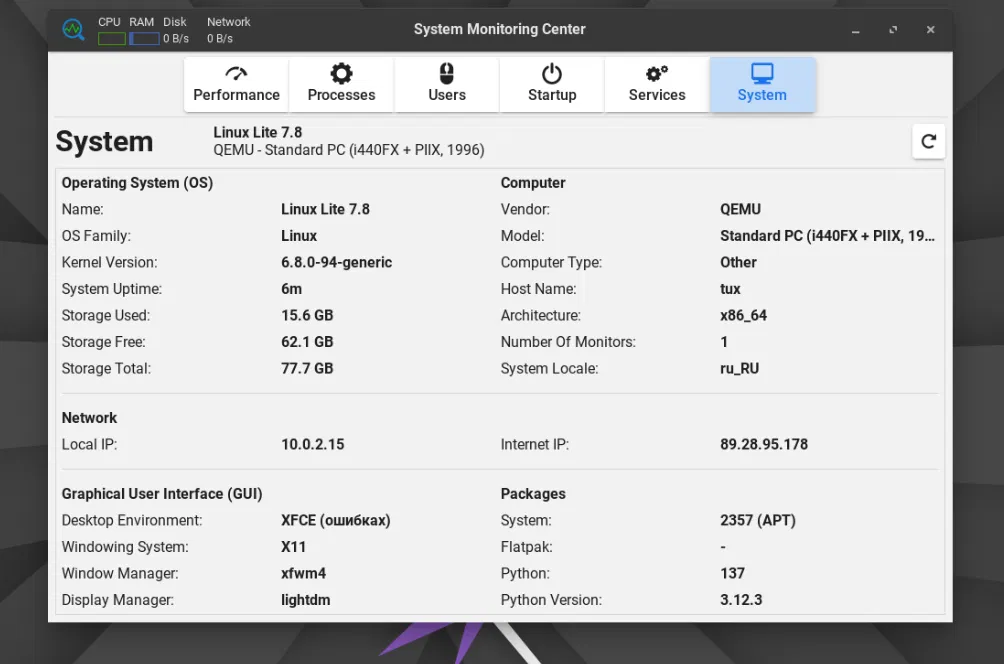Select the kernel version 6.8.0-94-generic
1004x664 pixels.
[336, 263]
